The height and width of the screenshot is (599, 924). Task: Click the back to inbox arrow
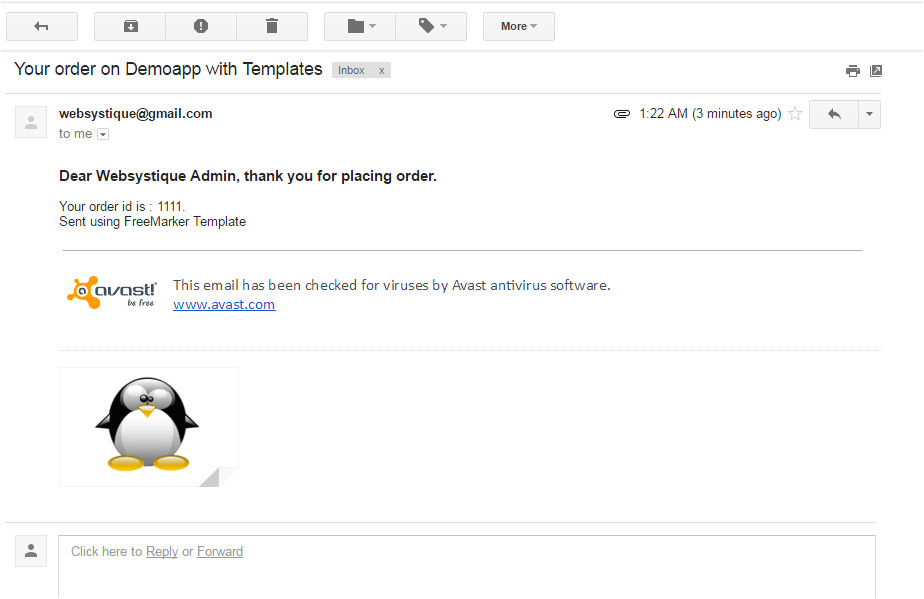[x=41, y=26]
